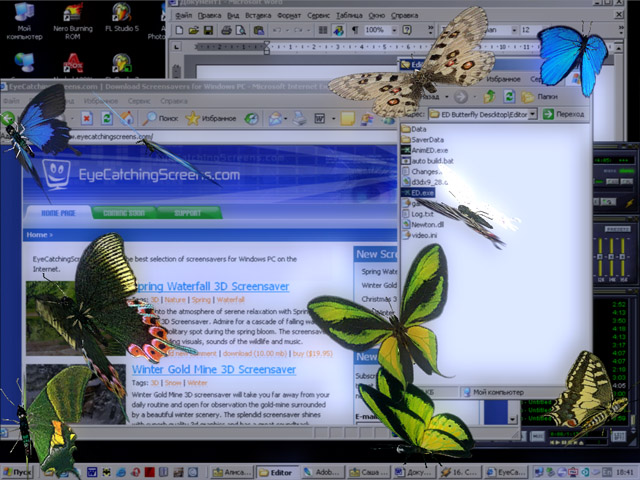Select Log.txt file
Image resolution: width=640 pixels, height=480 pixels.
tap(418, 214)
